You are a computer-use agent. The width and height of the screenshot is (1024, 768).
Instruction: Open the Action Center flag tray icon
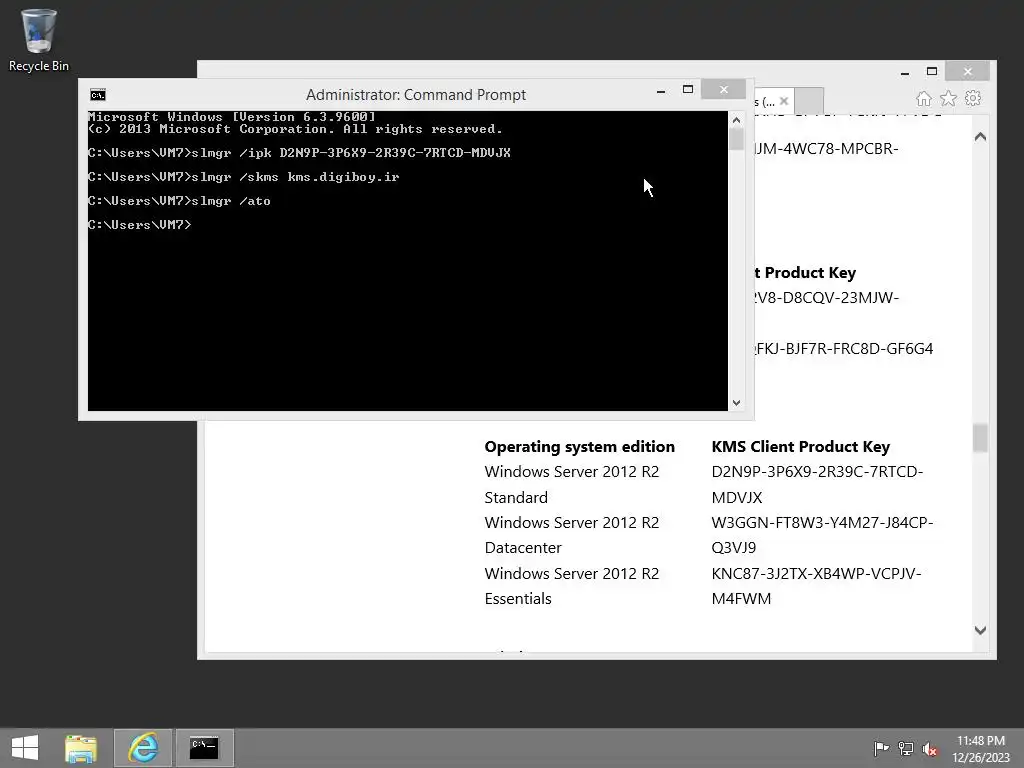[881, 748]
